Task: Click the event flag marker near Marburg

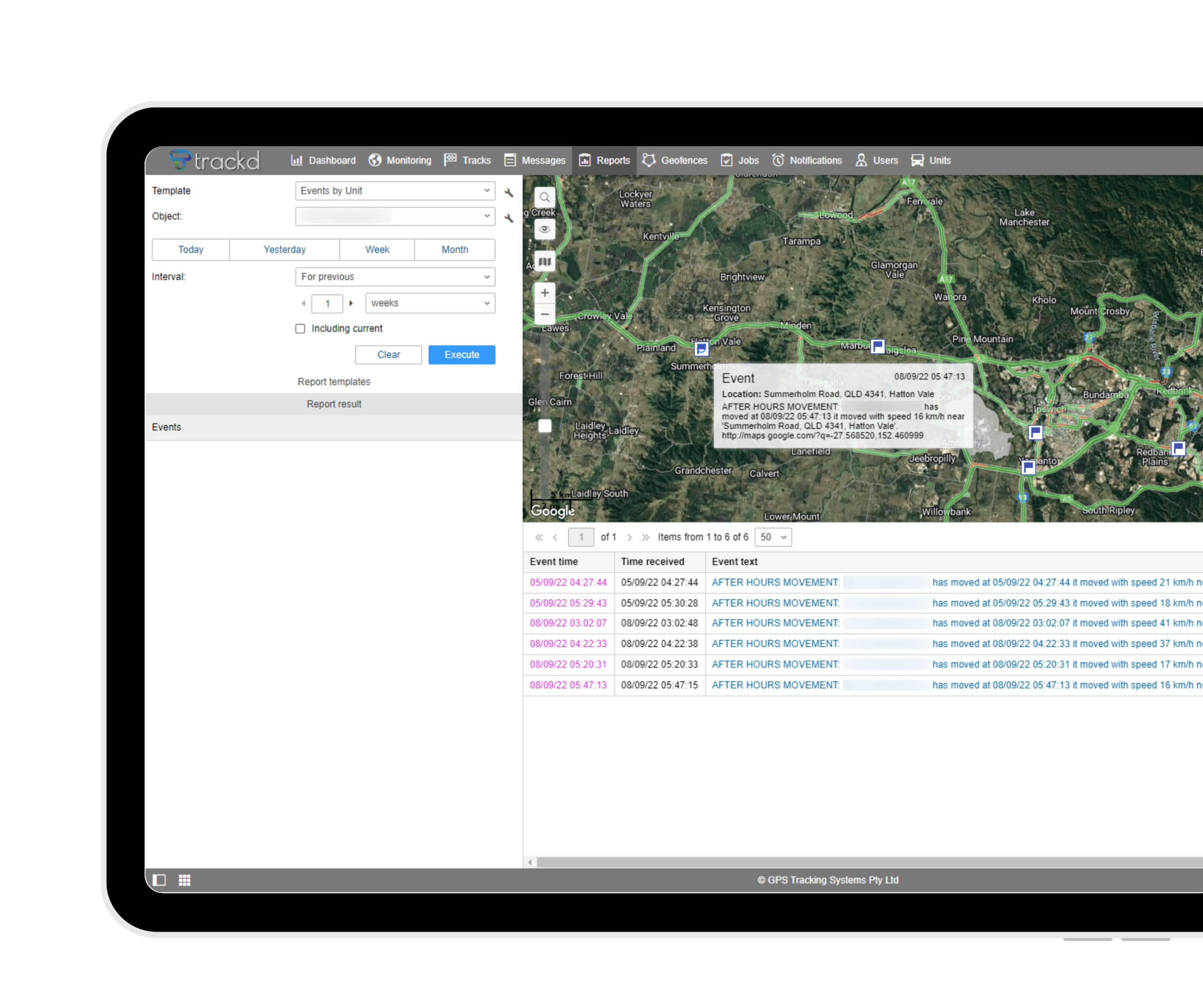Action: pyautogui.click(x=877, y=346)
